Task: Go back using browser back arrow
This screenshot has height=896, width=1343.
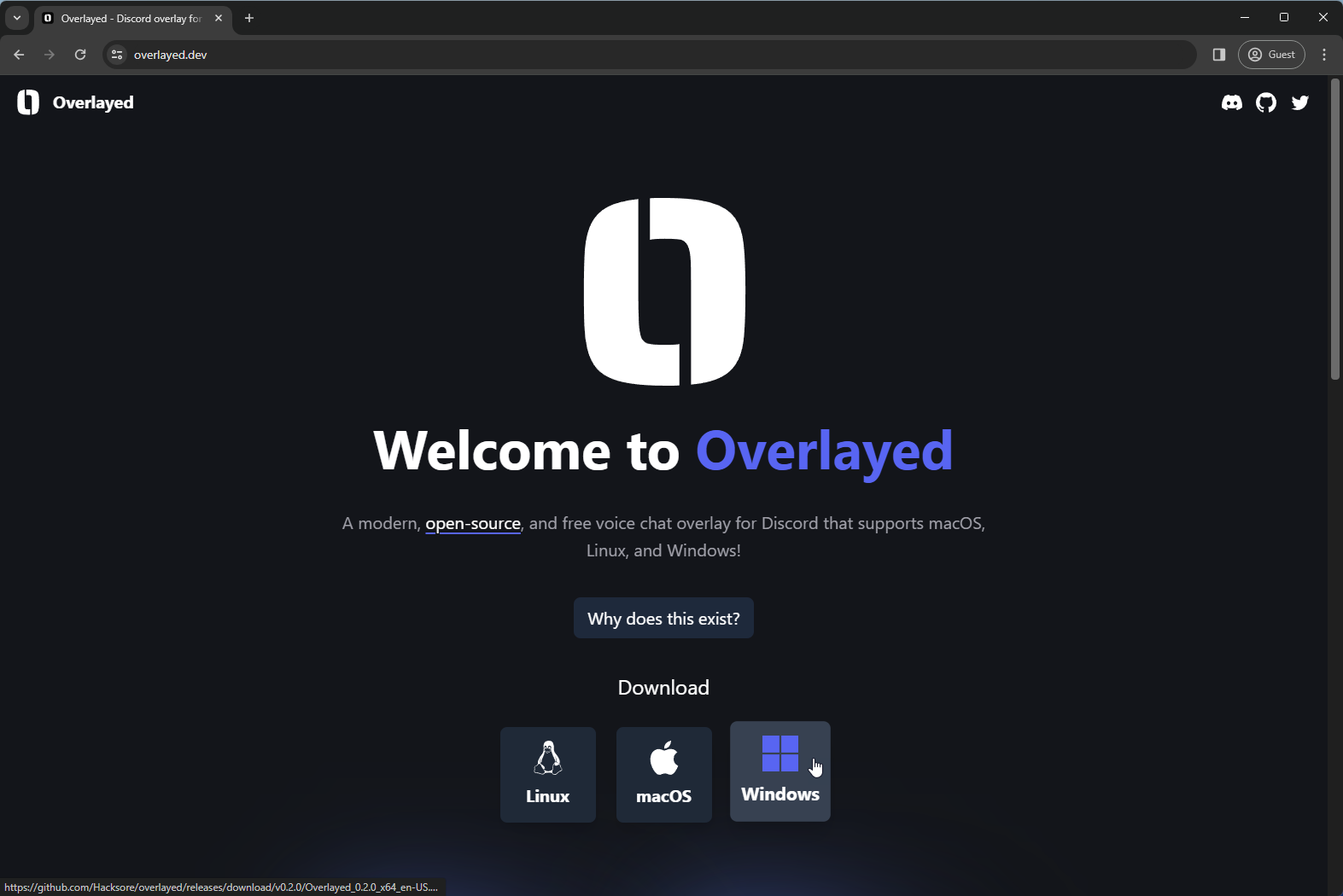Action: pyautogui.click(x=19, y=55)
